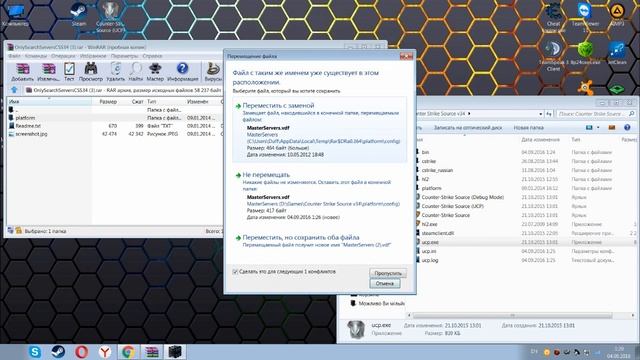640x360 pixels.
Task: Click the Explorer search field
Action: click(596, 114)
